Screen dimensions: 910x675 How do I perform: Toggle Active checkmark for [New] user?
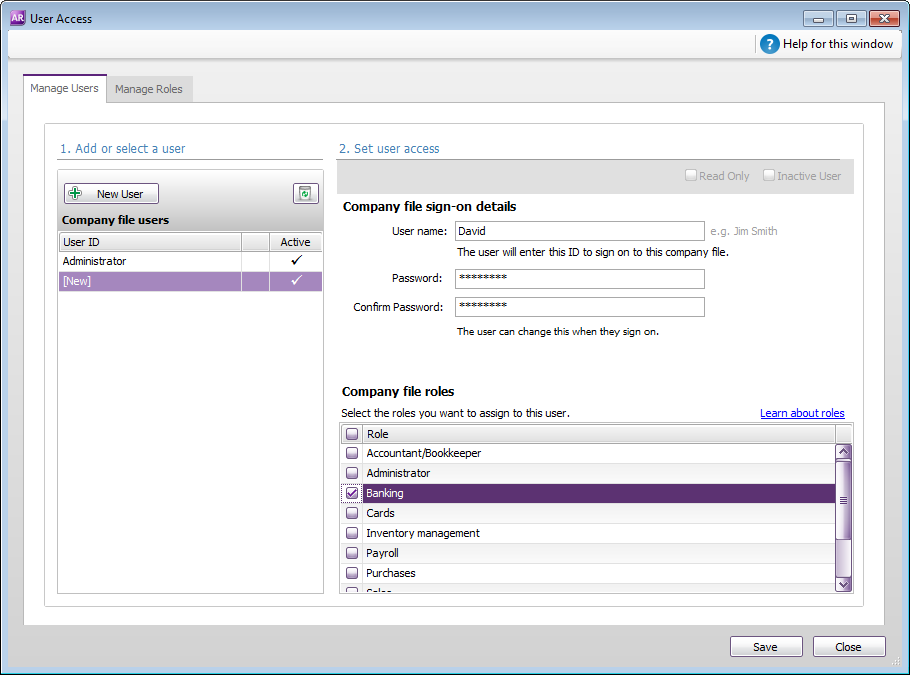[x=296, y=280]
